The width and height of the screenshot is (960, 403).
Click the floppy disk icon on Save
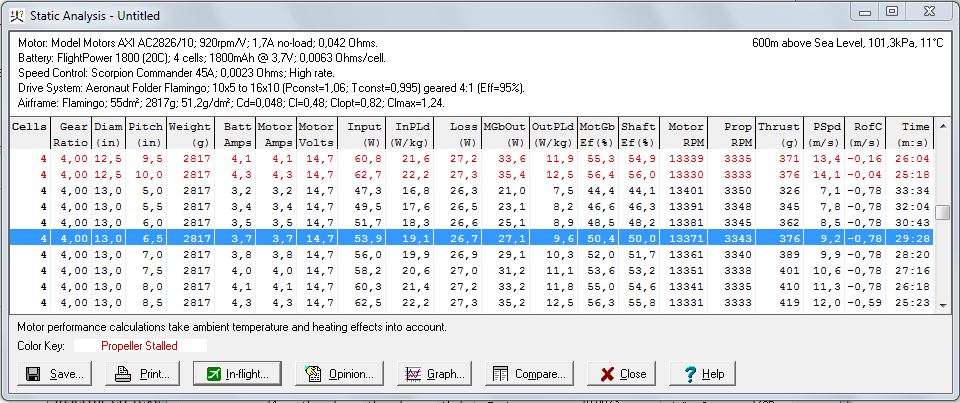coord(33,374)
